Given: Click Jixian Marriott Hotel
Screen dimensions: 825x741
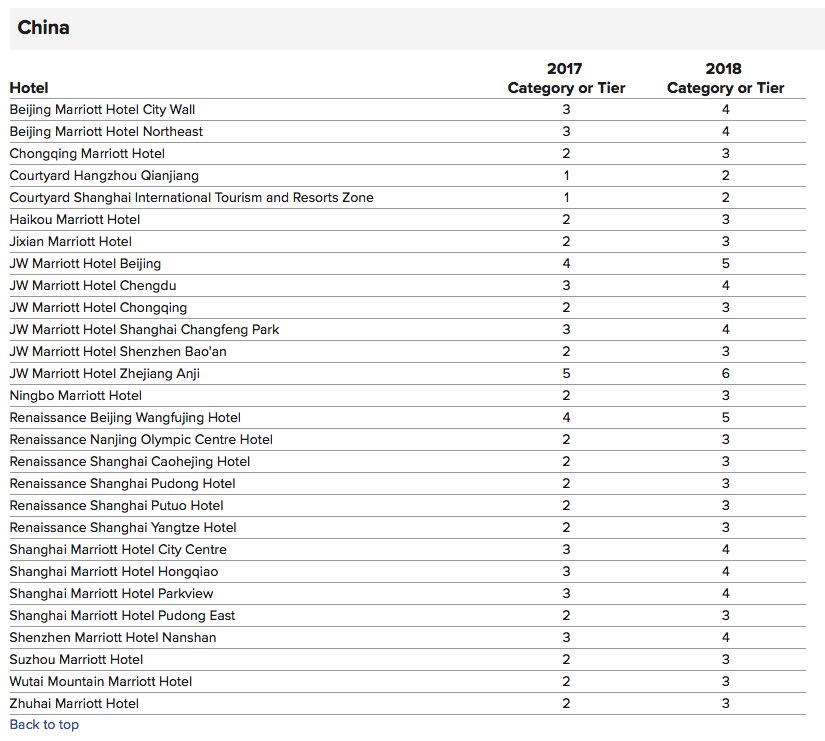Looking at the screenshot, I should (x=71, y=242).
